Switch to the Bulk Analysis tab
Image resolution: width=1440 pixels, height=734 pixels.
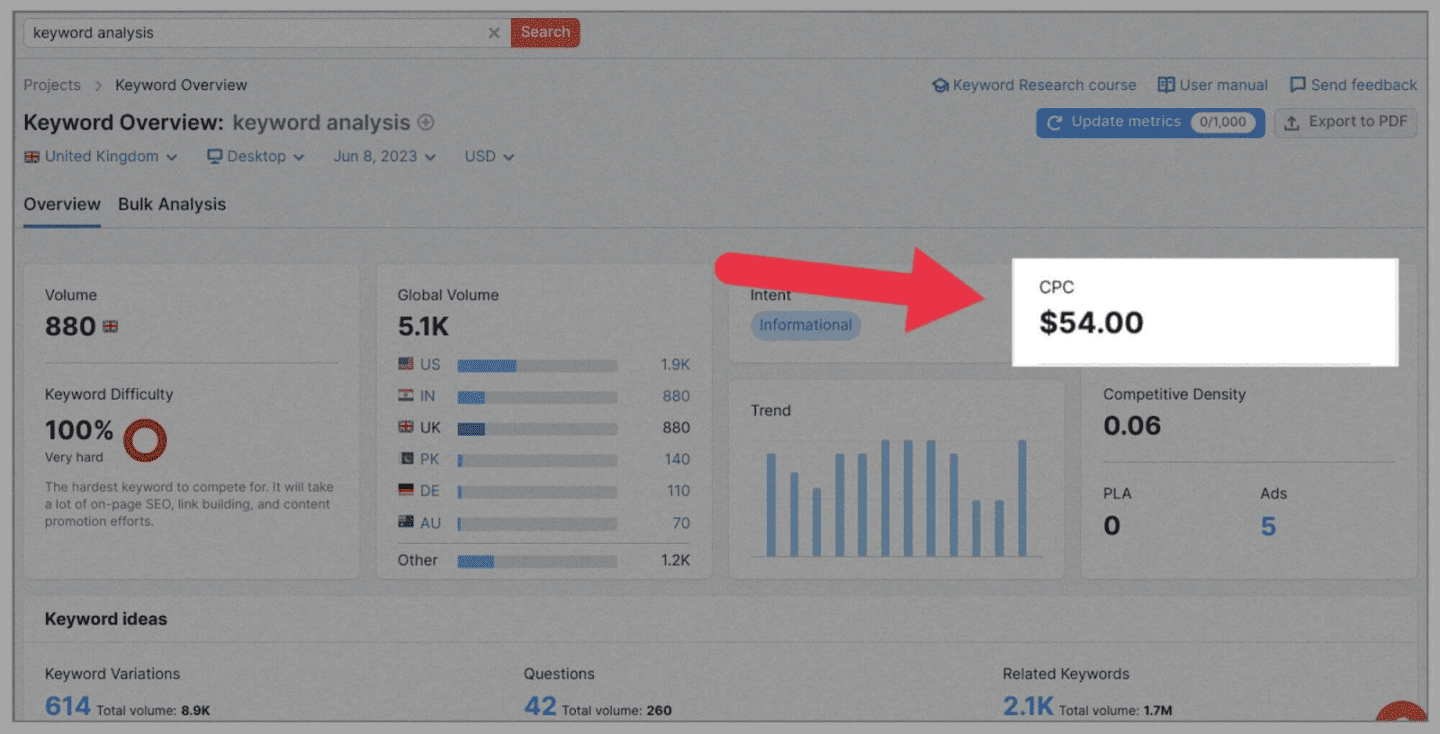(172, 204)
